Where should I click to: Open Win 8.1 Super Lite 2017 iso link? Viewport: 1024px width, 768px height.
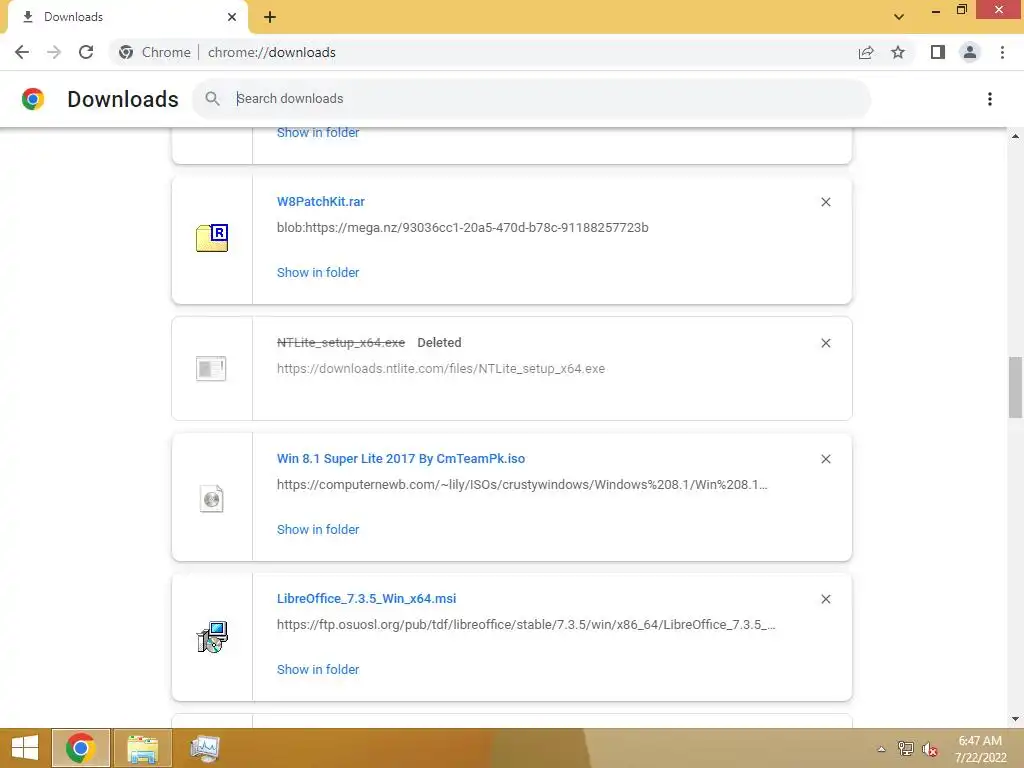click(x=401, y=458)
